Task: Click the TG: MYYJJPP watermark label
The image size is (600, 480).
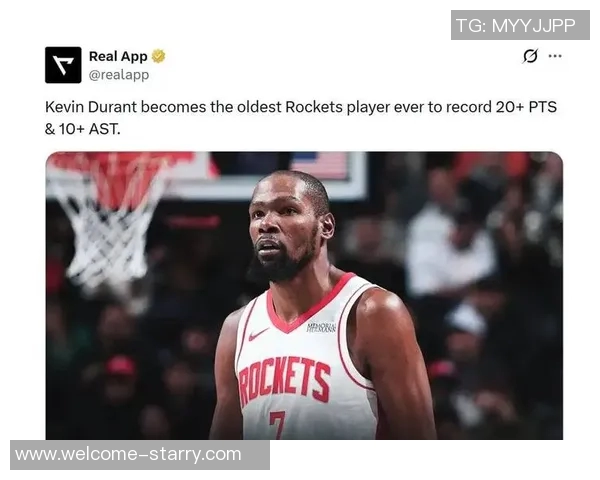Action: coord(520,25)
